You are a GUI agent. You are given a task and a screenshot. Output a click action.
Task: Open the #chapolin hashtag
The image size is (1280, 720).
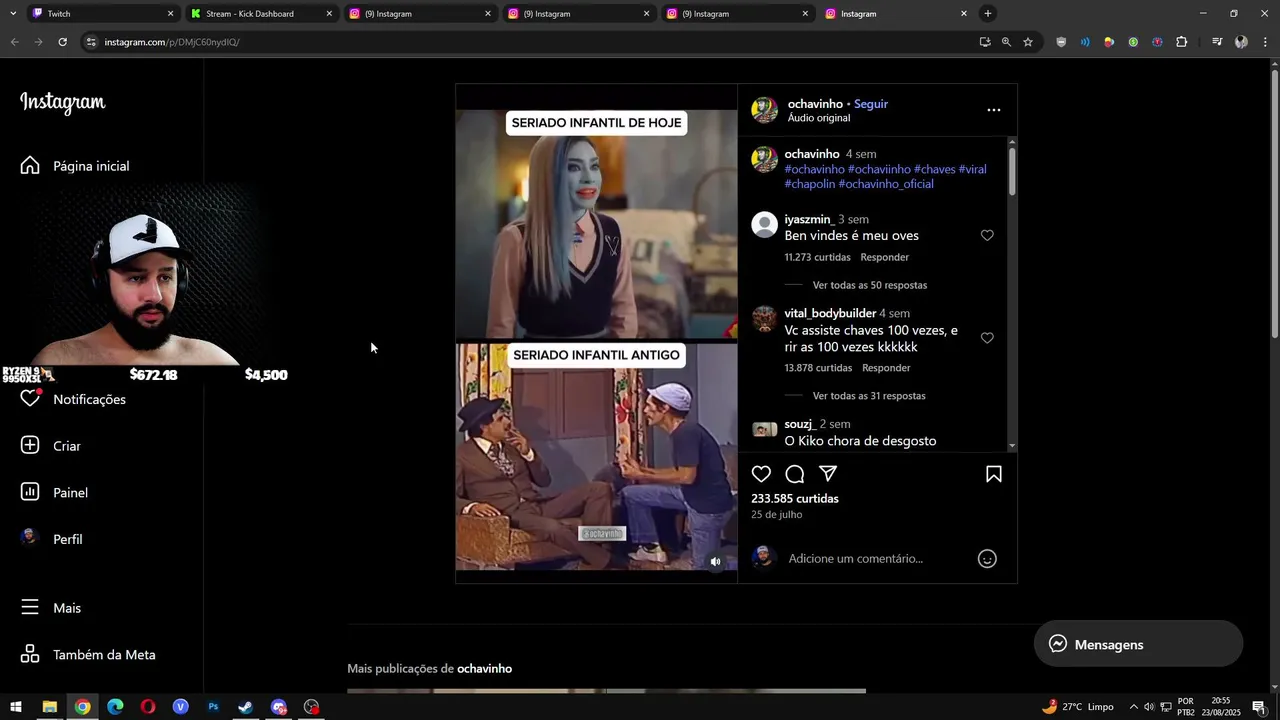pyautogui.click(x=809, y=184)
